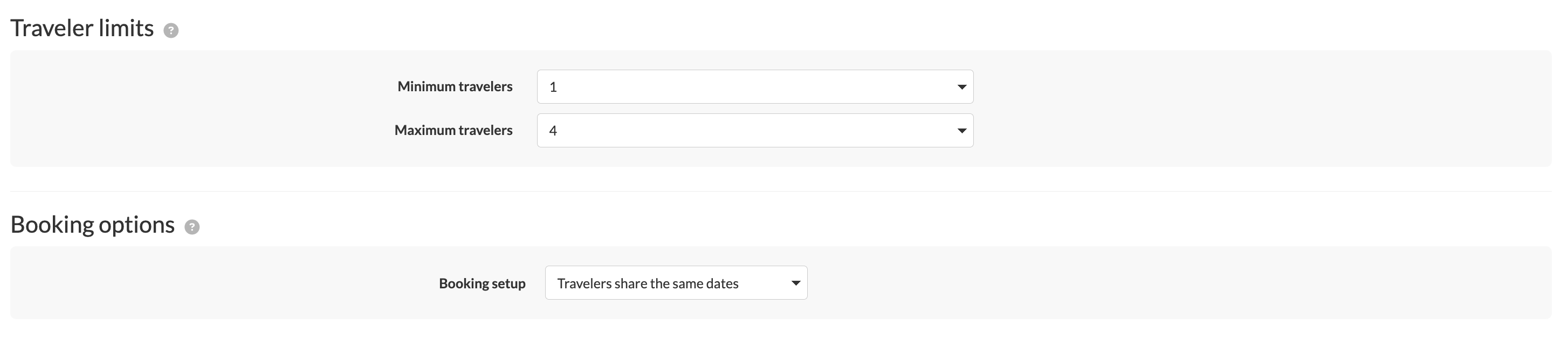Click the Minimum travelers label
This screenshot has width=1568, height=338.
tap(455, 86)
